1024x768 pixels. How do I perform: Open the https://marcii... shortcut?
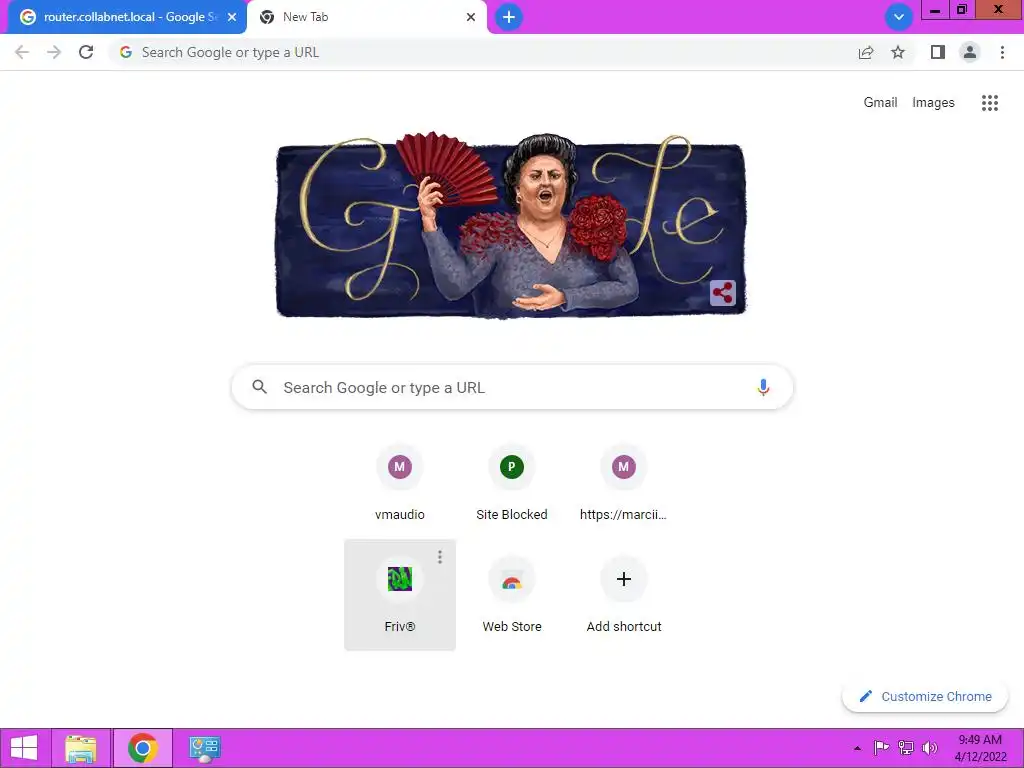tap(624, 483)
